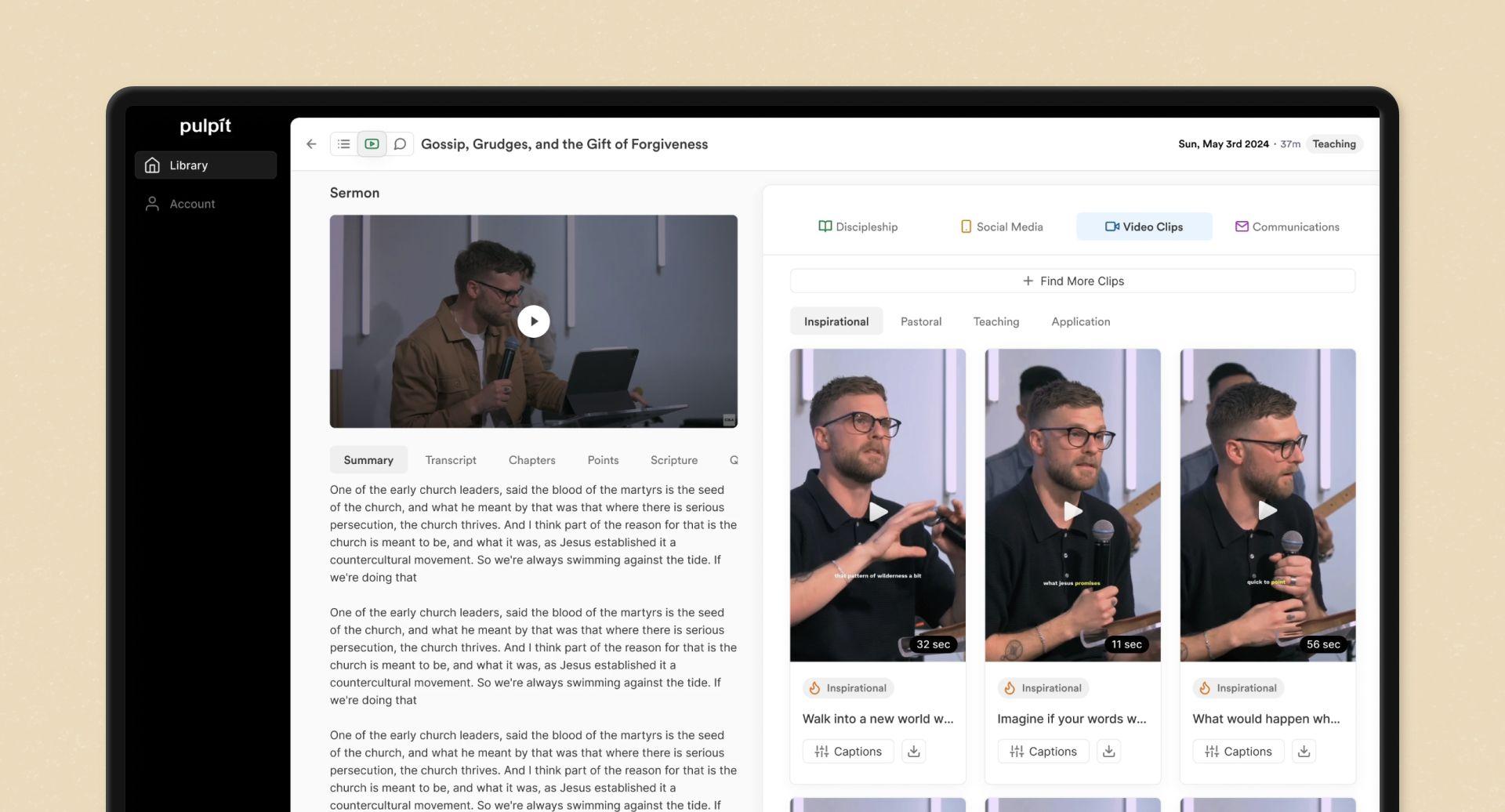Switch to the Video Clips tab
1505x812 pixels.
point(1144,227)
